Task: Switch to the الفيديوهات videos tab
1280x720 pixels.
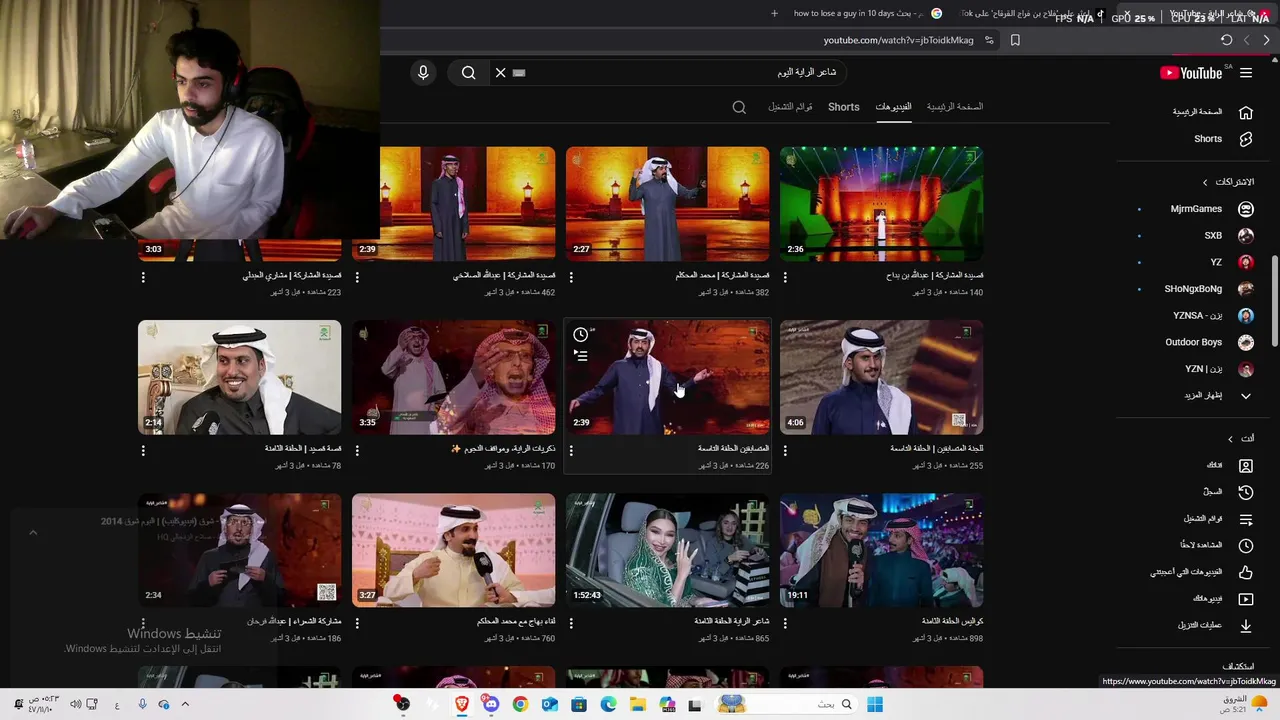Action: 893,107
